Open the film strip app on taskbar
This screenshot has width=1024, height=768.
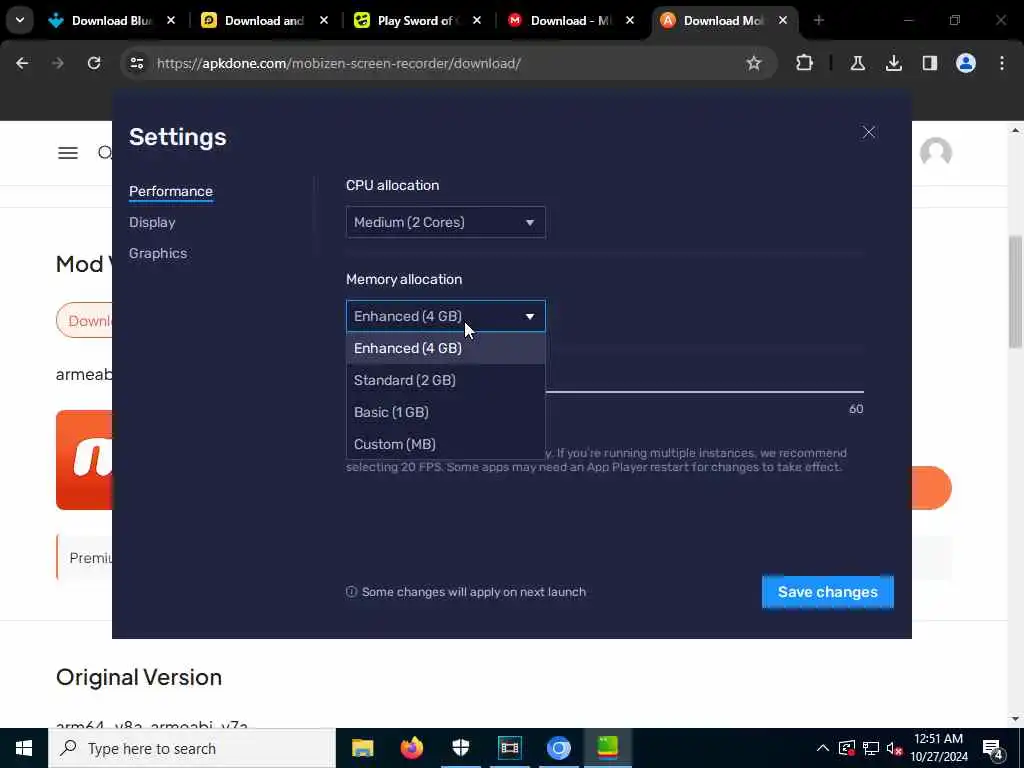(x=509, y=748)
